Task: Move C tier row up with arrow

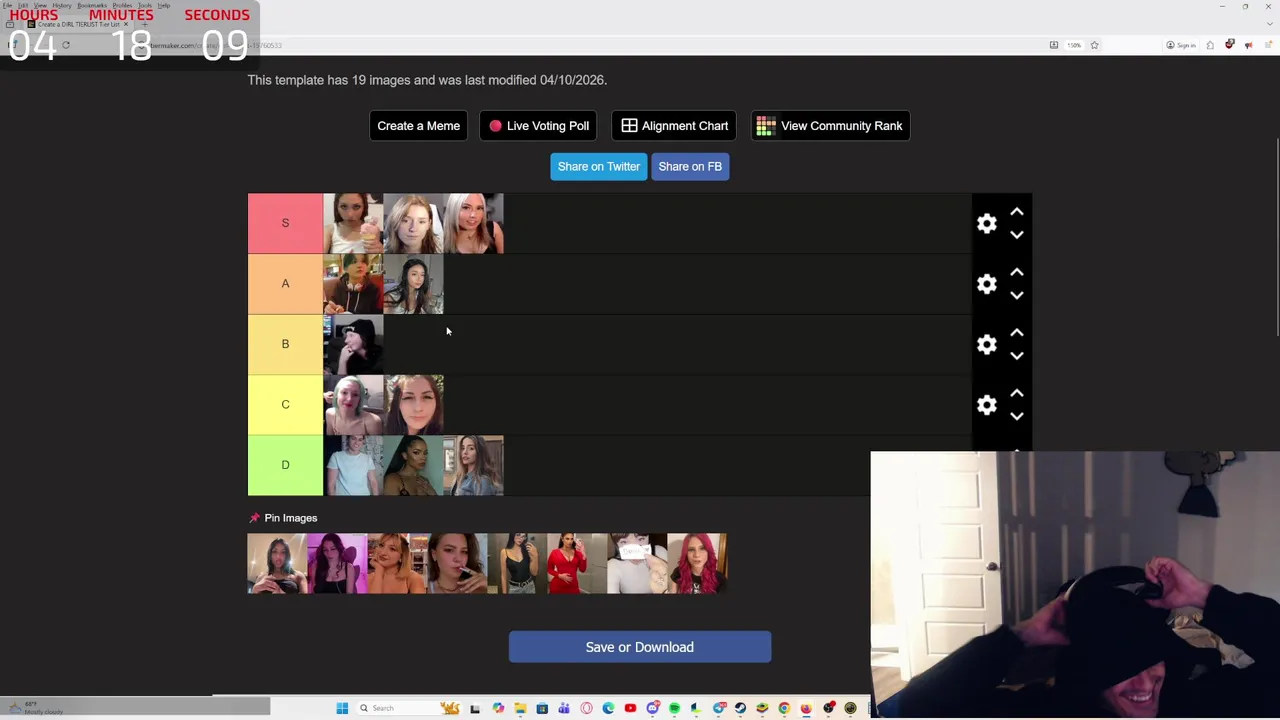Action: (x=1017, y=393)
